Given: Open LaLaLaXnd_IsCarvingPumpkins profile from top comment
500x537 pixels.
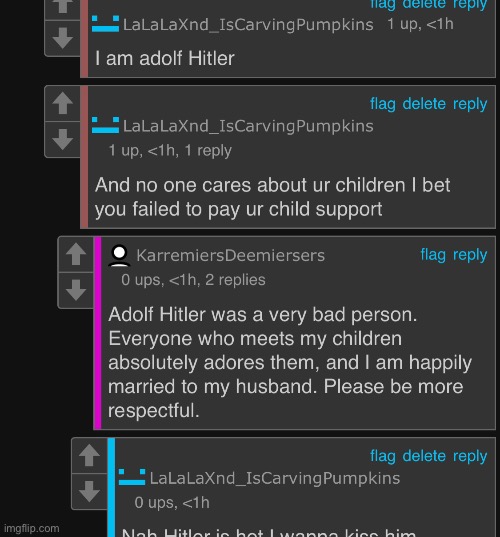Looking at the screenshot, I should (x=248, y=25).
